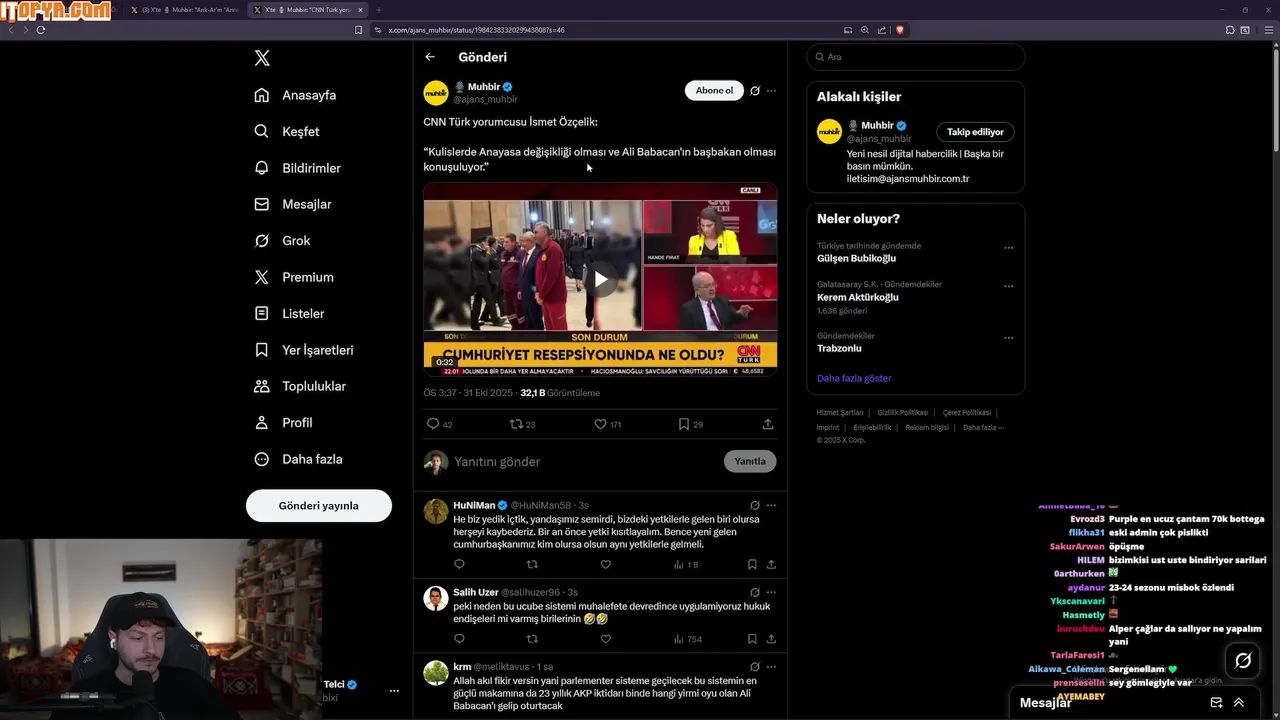This screenshot has height=720, width=1280.
Task: Open Trabzonlu trending topic
Action: 839,348
